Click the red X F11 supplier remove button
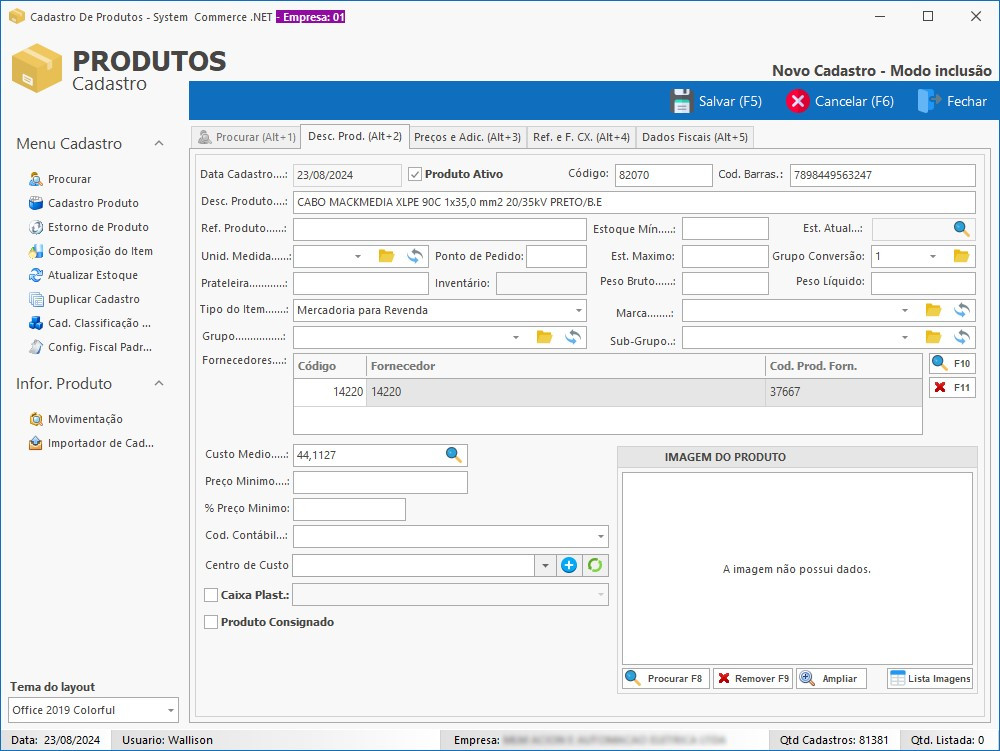Screen dimensions: 1000x751 [951, 388]
